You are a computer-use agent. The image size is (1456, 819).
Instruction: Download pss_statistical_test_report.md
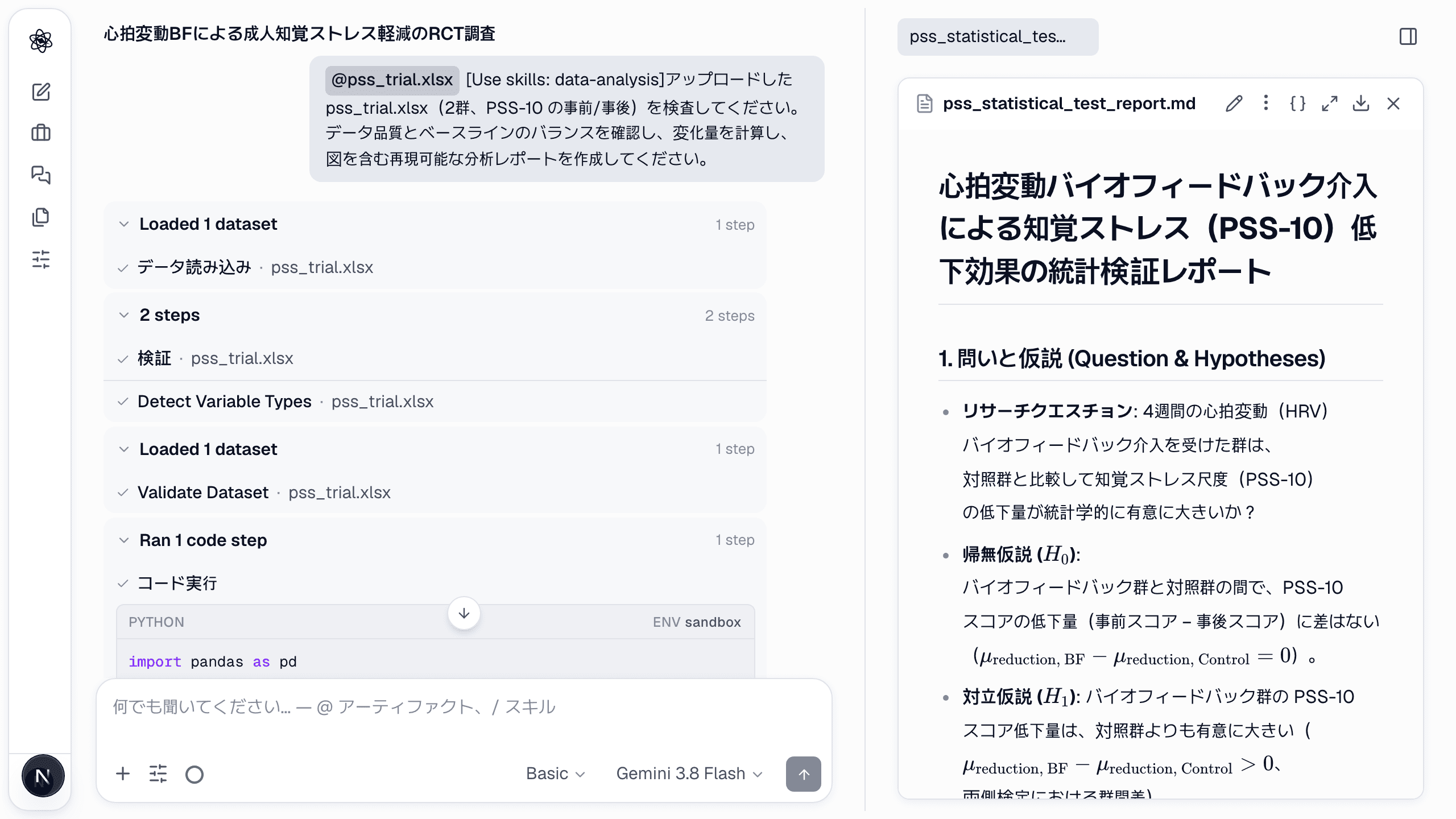click(1361, 104)
